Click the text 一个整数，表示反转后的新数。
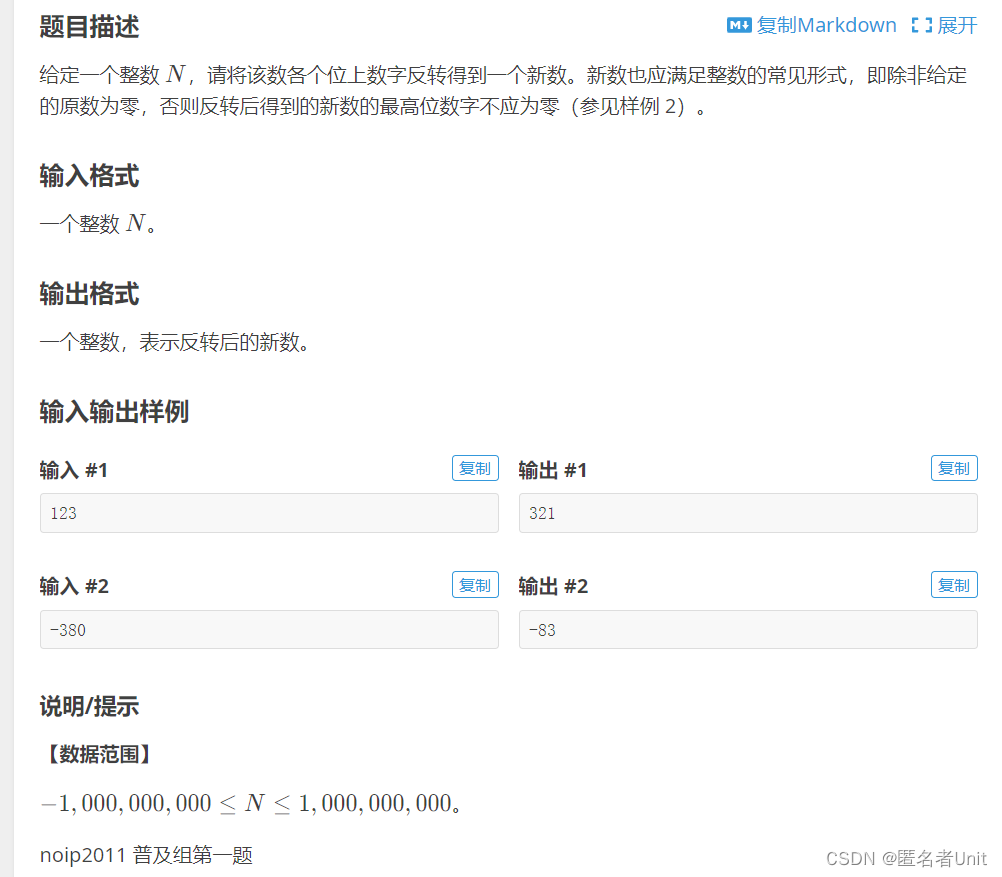The width and height of the screenshot is (1002, 877). (174, 342)
